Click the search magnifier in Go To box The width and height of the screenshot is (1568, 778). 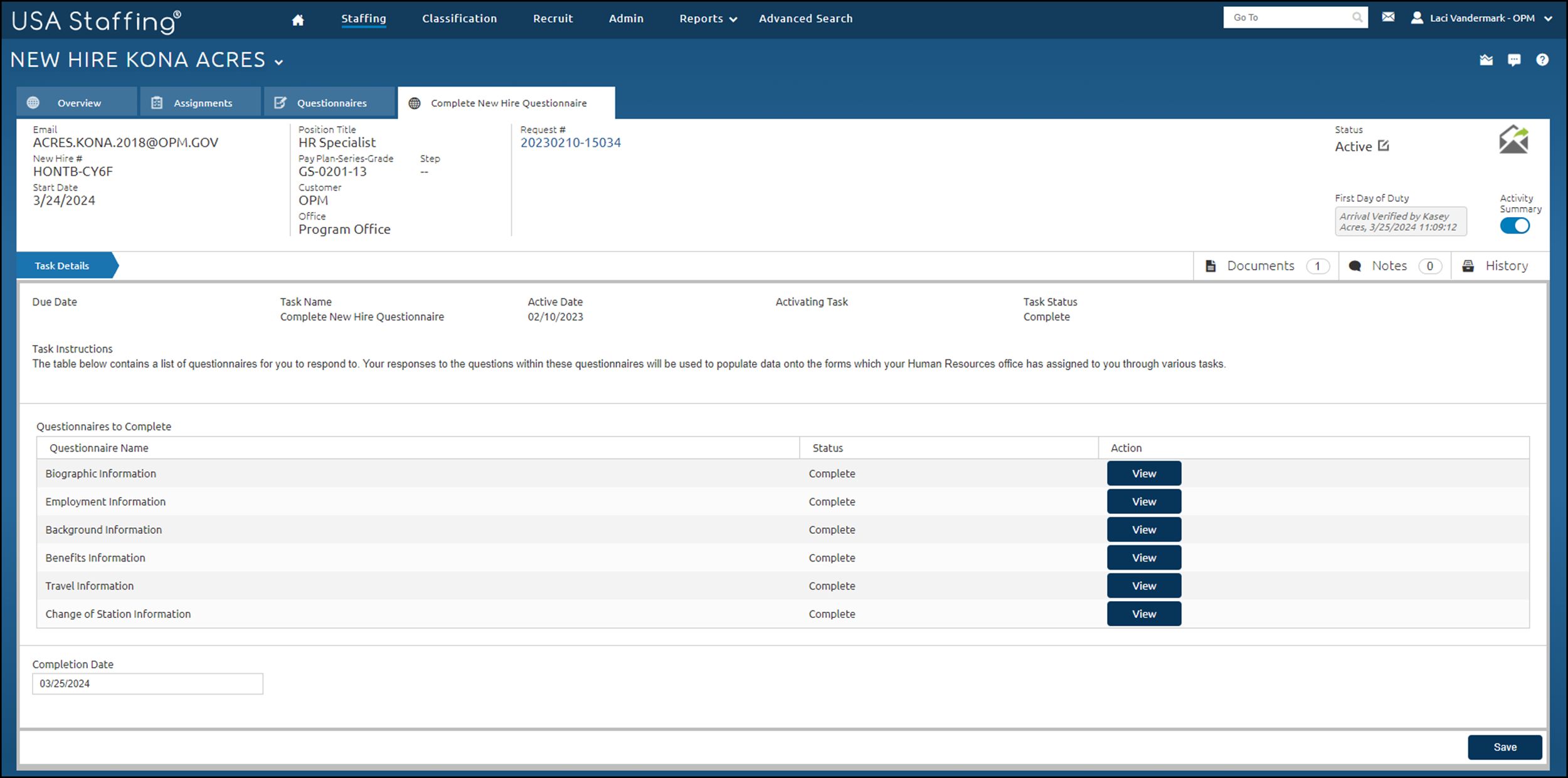pyautogui.click(x=1357, y=18)
